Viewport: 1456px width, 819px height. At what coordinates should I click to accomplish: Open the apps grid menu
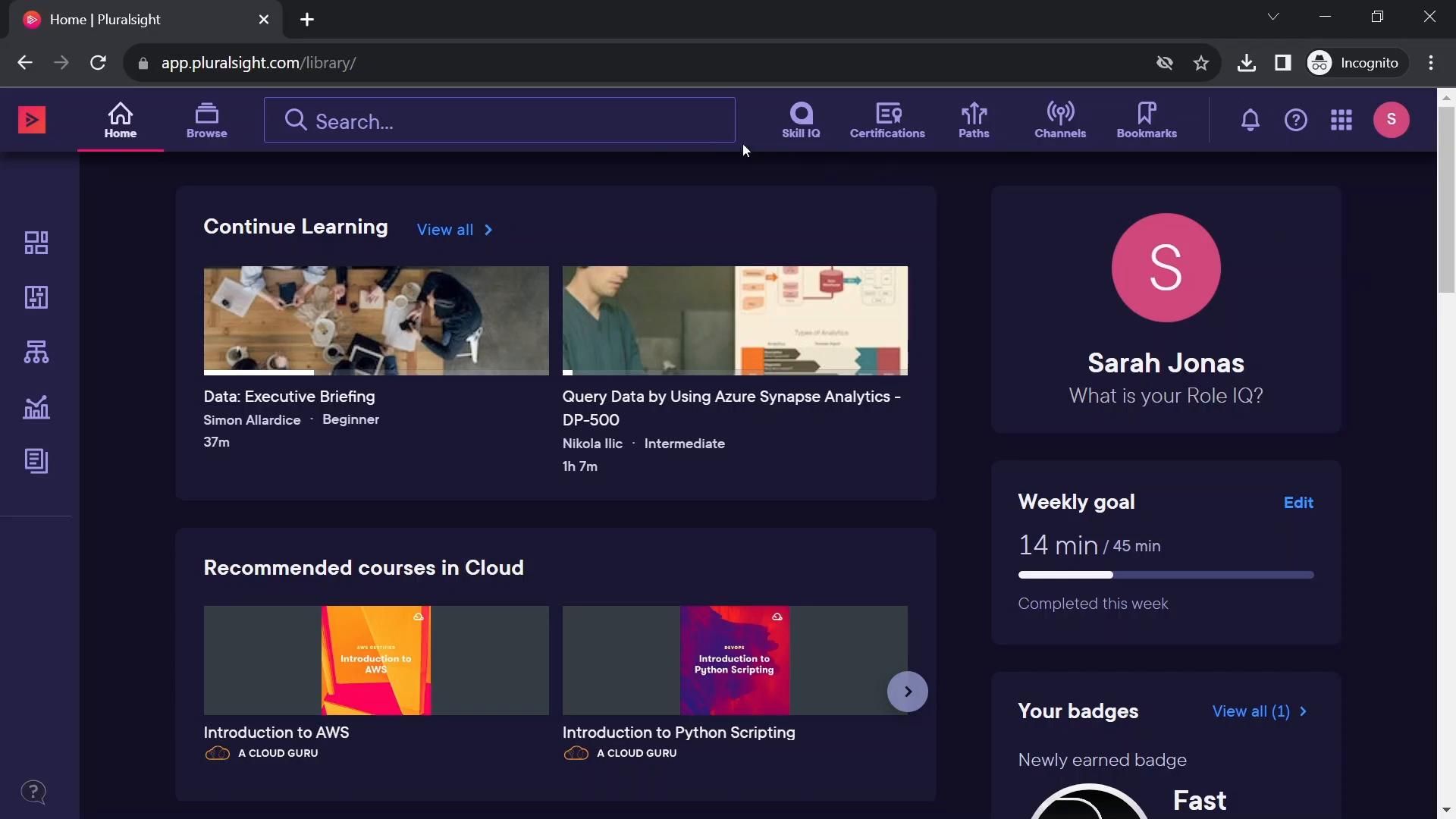(x=1341, y=120)
